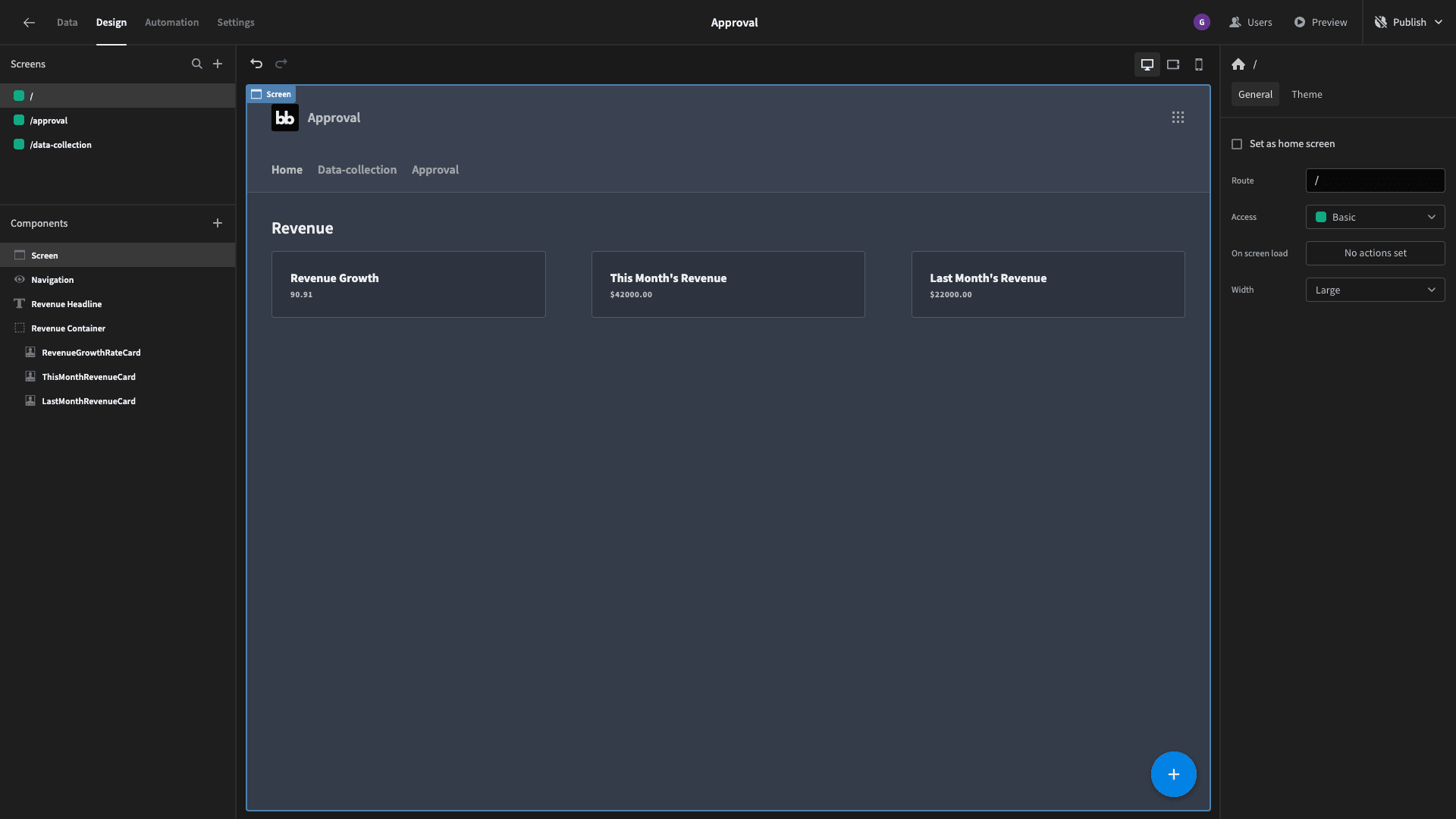Add a new screen with plus icon
This screenshot has width=1456, height=819.
click(x=218, y=64)
